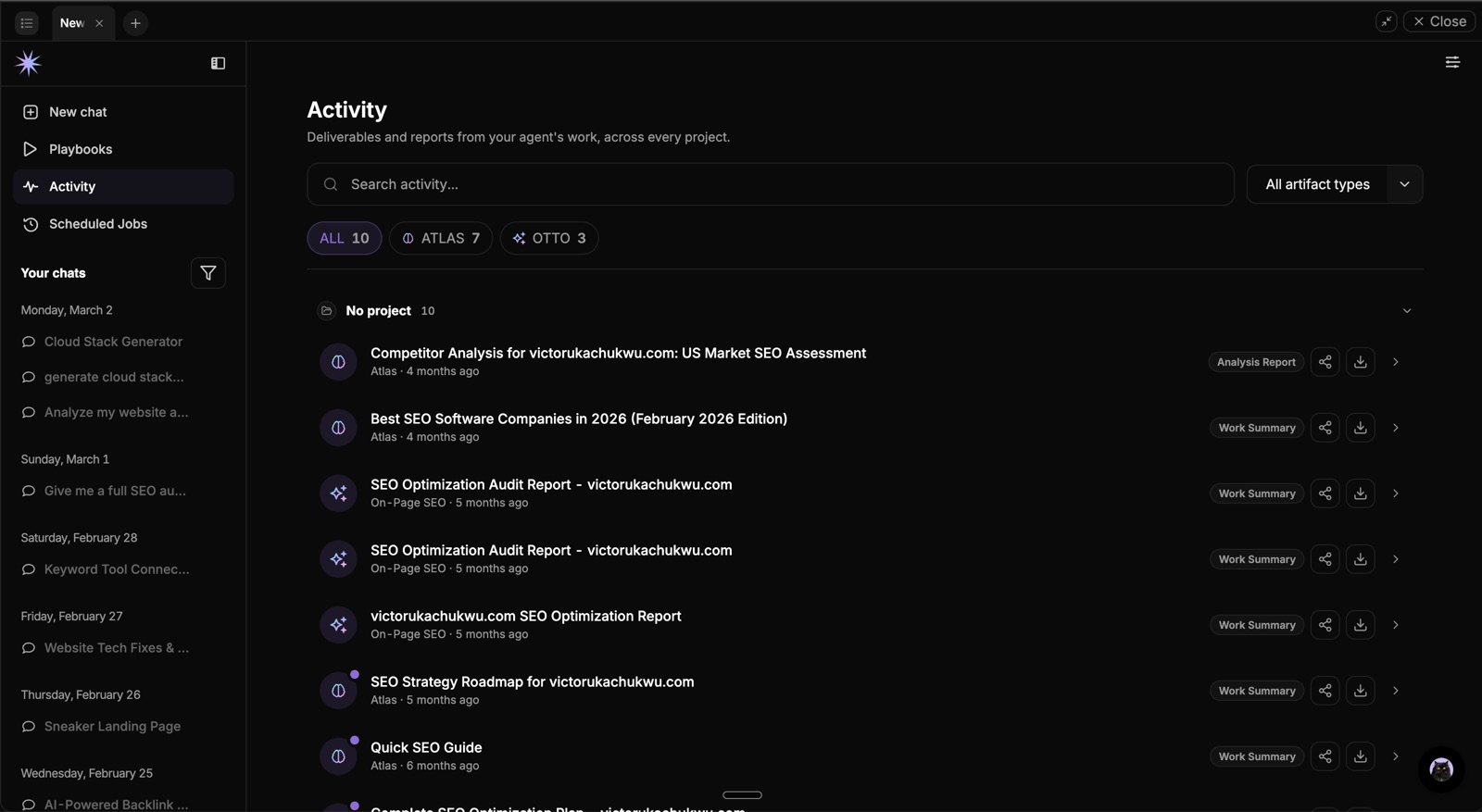Close the New tab

pyautogui.click(x=99, y=23)
